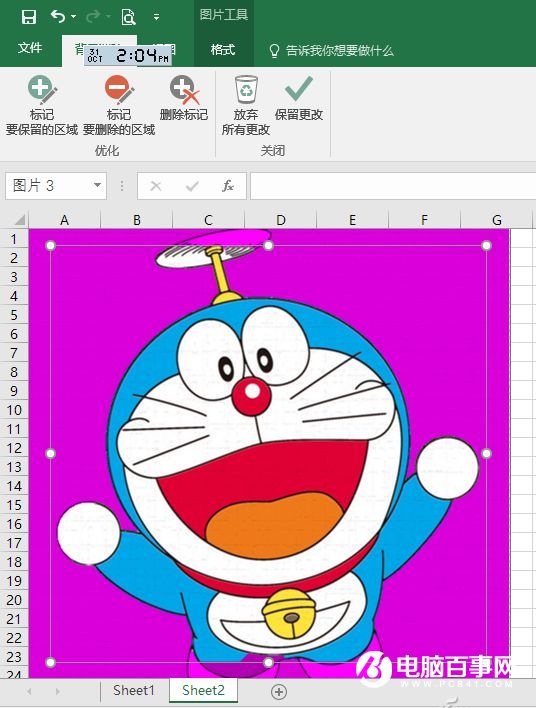This screenshot has height=708, width=536.
Task: Click Doraemon's yellow bell in the picture
Action: click(289, 612)
